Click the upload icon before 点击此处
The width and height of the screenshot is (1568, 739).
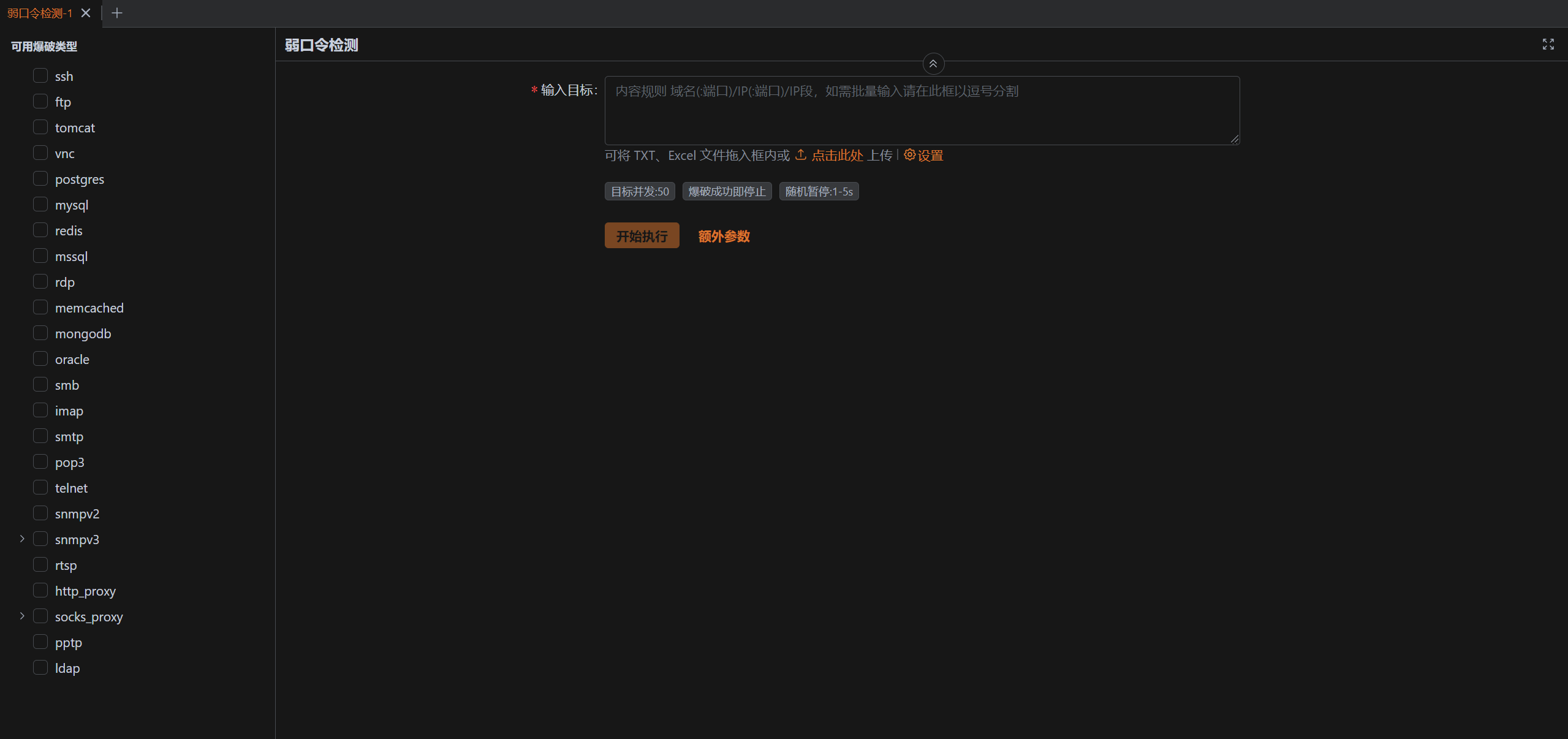[800, 155]
